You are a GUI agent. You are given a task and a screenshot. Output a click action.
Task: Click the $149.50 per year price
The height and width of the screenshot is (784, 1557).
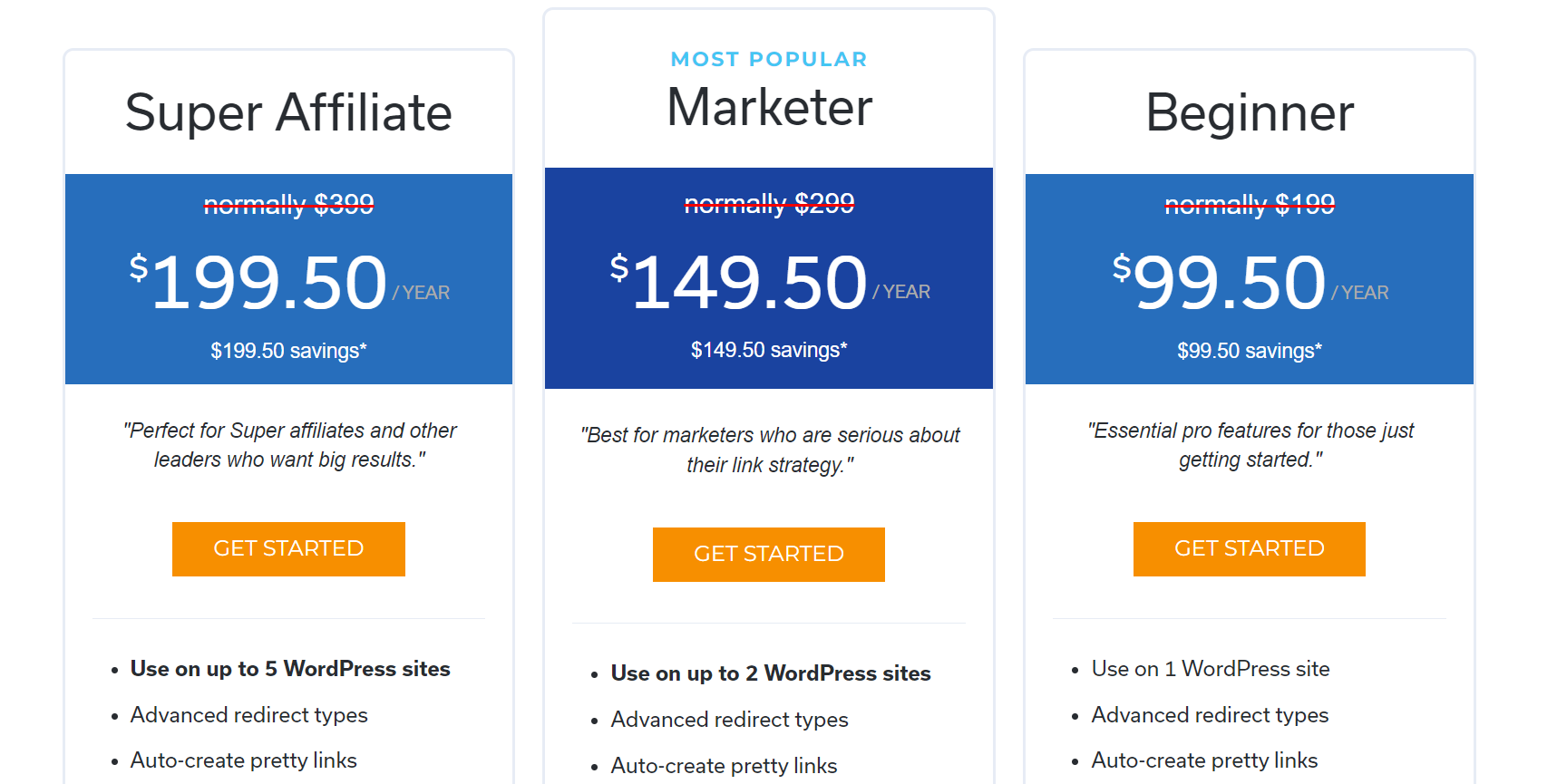coord(769,282)
